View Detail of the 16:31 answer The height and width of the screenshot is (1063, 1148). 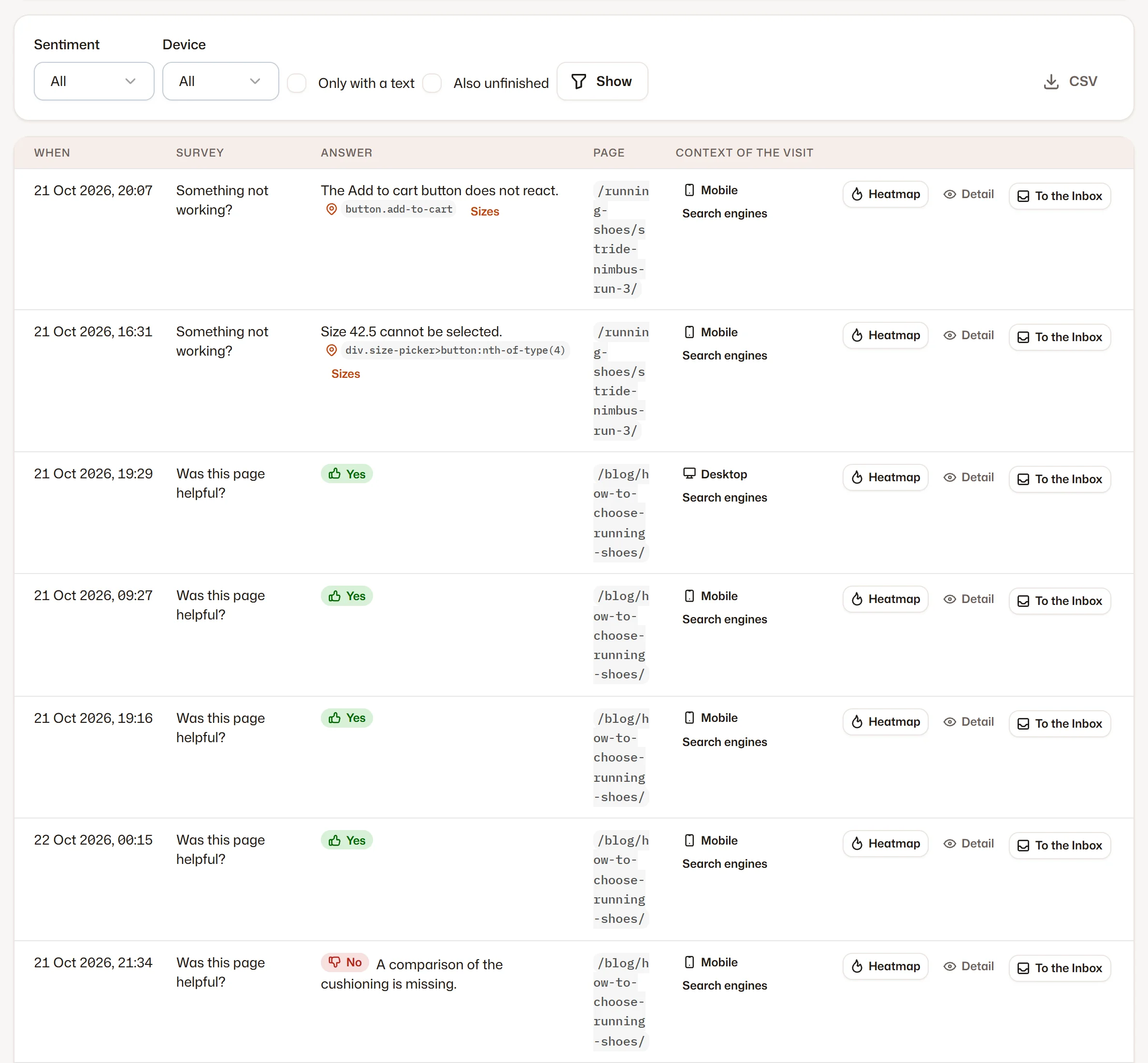(969, 335)
